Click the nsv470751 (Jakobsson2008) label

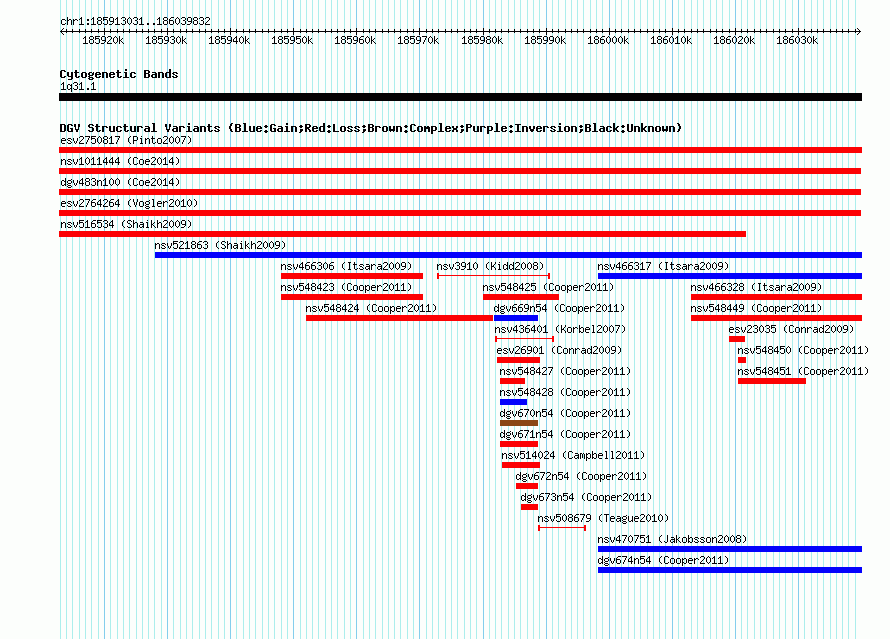pyautogui.click(x=672, y=539)
